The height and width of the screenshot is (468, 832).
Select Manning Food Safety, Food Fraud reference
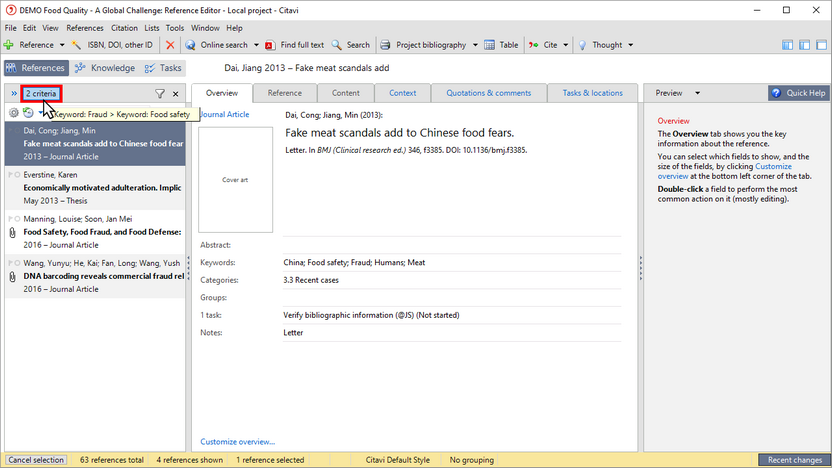click(x=95, y=232)
